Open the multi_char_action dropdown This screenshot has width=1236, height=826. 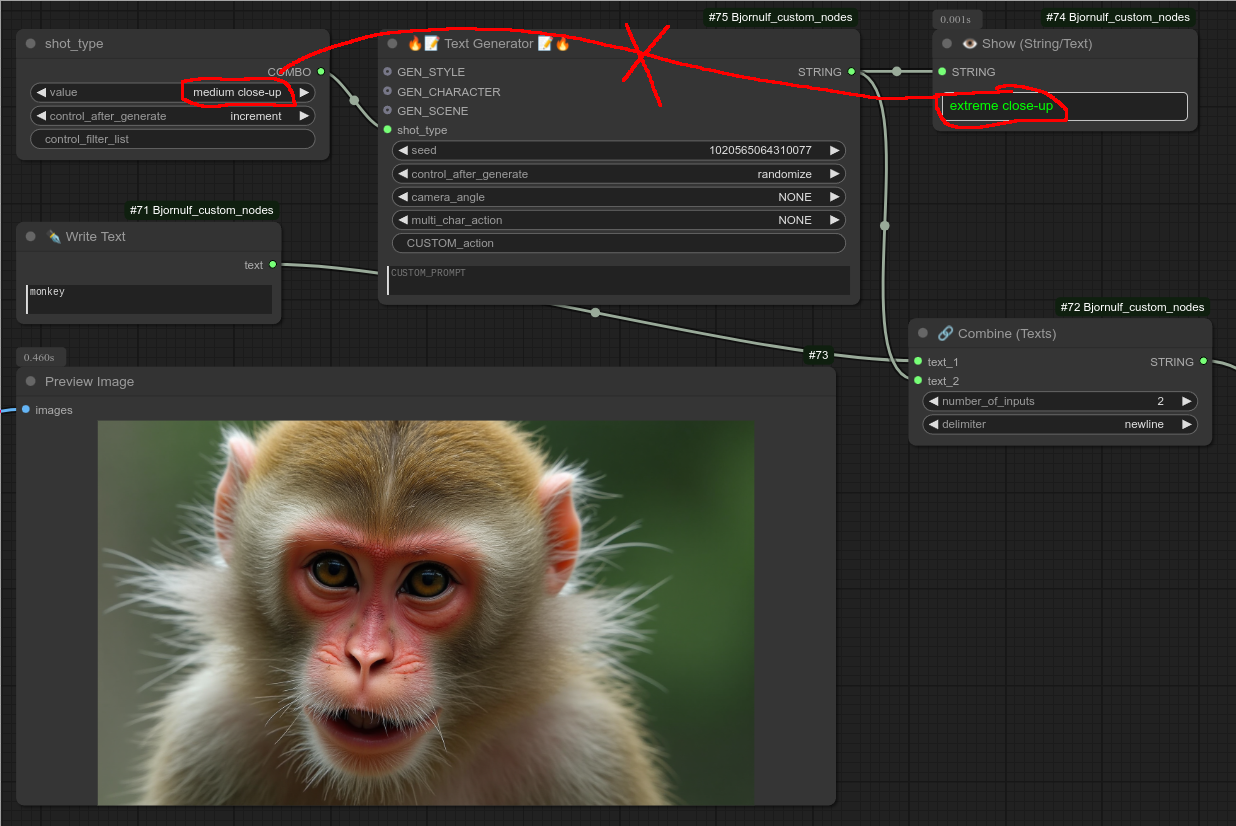click(619, 220)
